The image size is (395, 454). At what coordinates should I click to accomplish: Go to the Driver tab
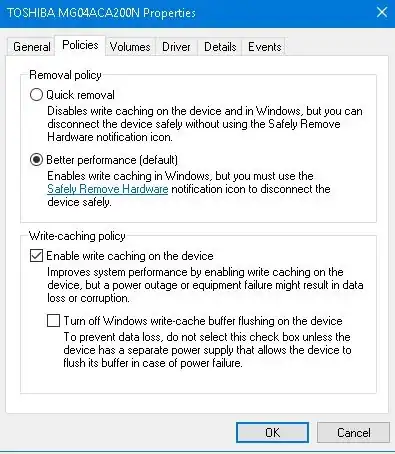(x=176, y=47)
